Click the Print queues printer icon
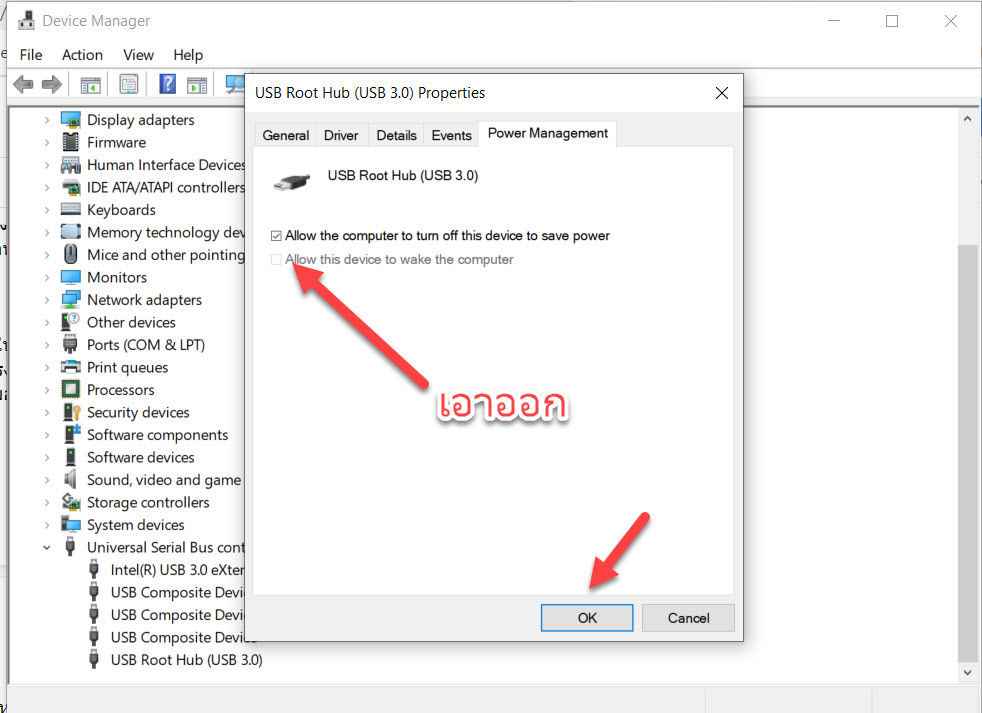 [71, 367]
